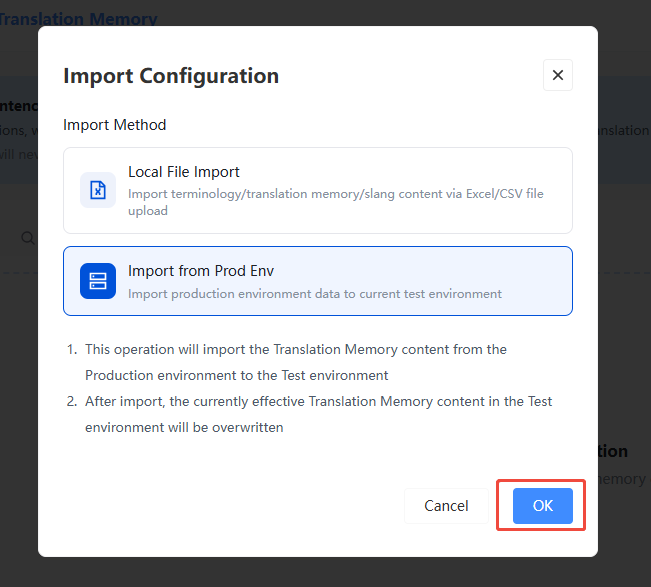The height and width of the screenshot is (587, 651).
Task: Select the Local File Import method card
Action: (318, 191)
